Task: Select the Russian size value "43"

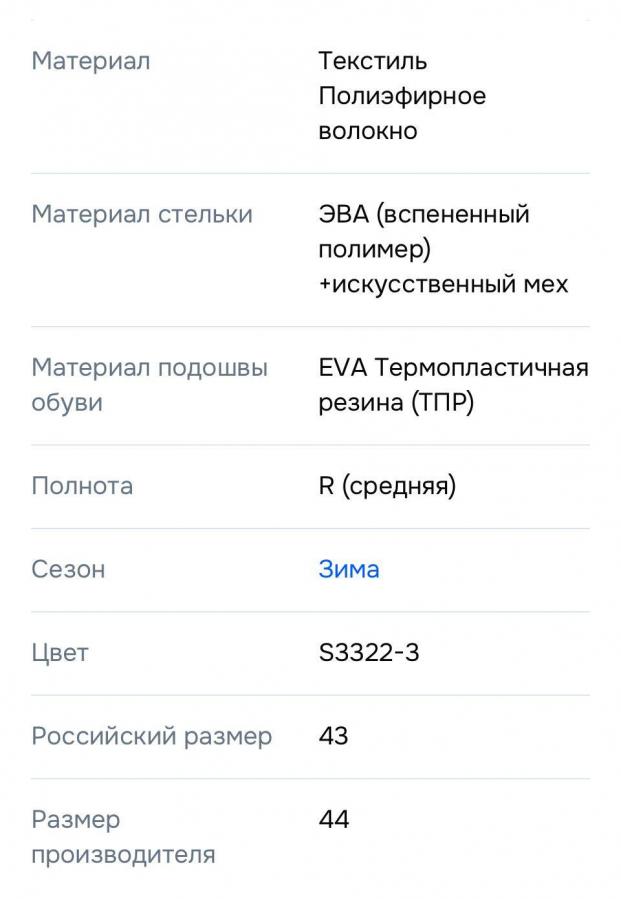Action: (x=334, y=736)
